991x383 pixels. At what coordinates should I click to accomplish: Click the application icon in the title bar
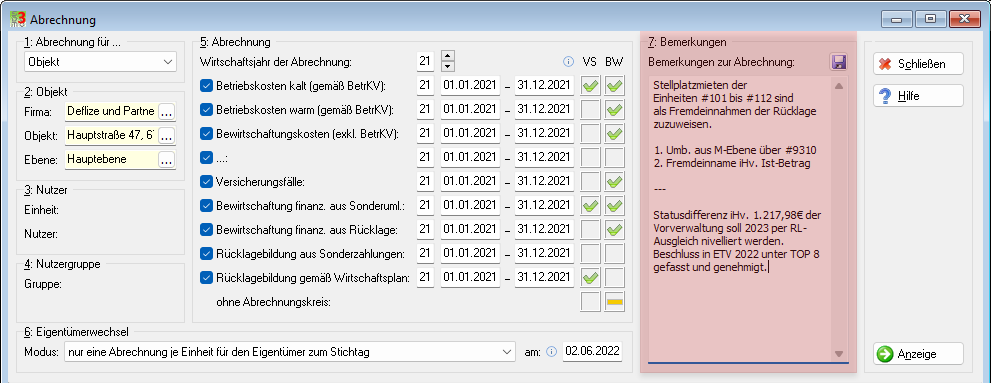pos(18,20)
